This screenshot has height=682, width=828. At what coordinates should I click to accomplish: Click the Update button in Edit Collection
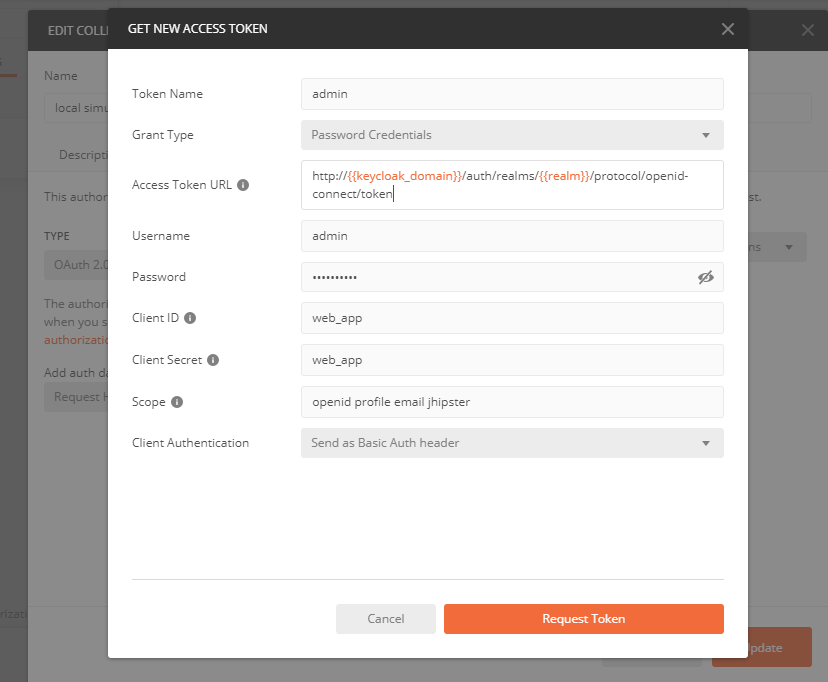(779, 647)
